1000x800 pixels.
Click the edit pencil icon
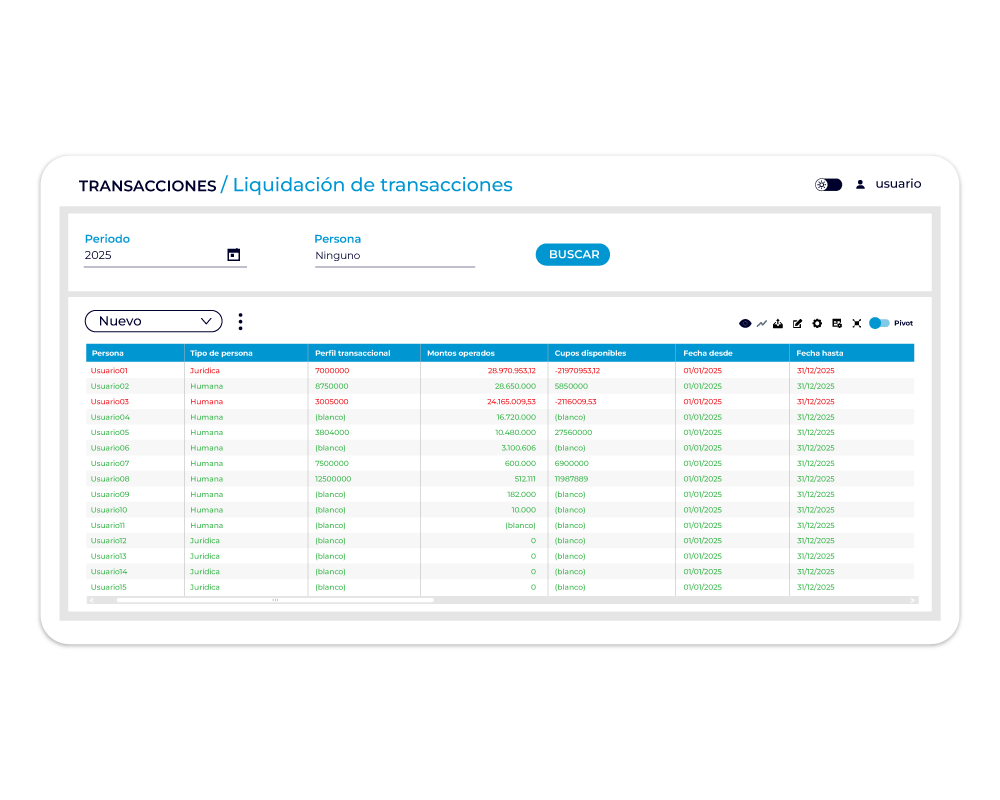point(797,323)
